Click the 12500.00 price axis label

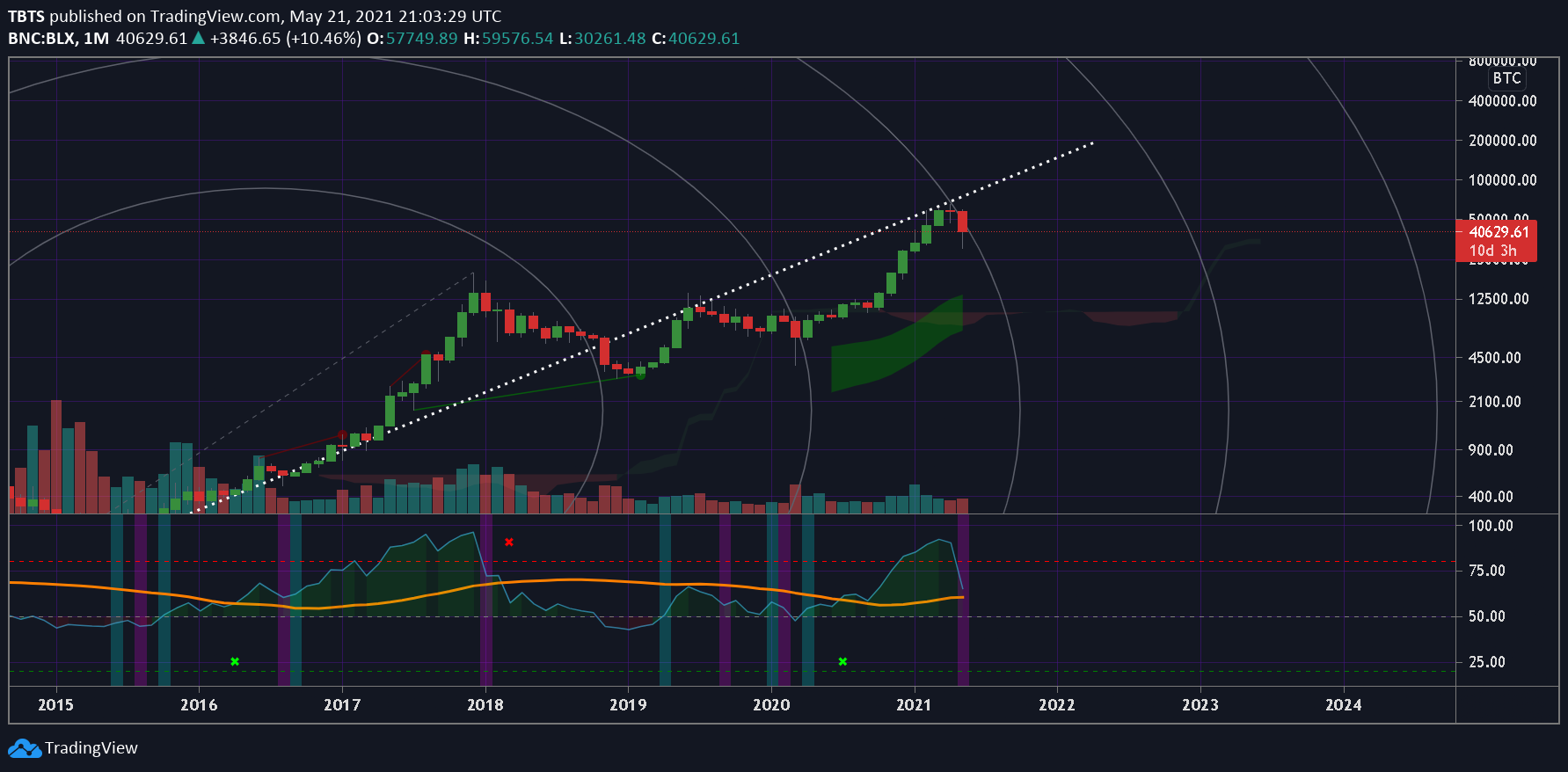click(x=1499, y=299)
